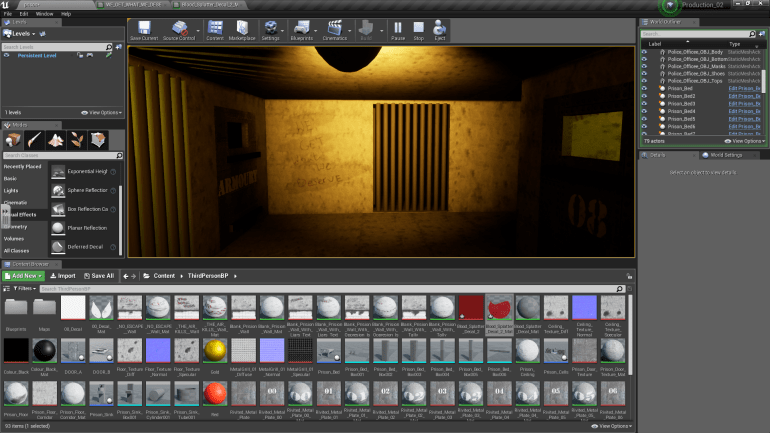This screenshot has height=433, width=770.
Task: Toggle Persistent Level visibility eye
Action: (x=6, y=55)
